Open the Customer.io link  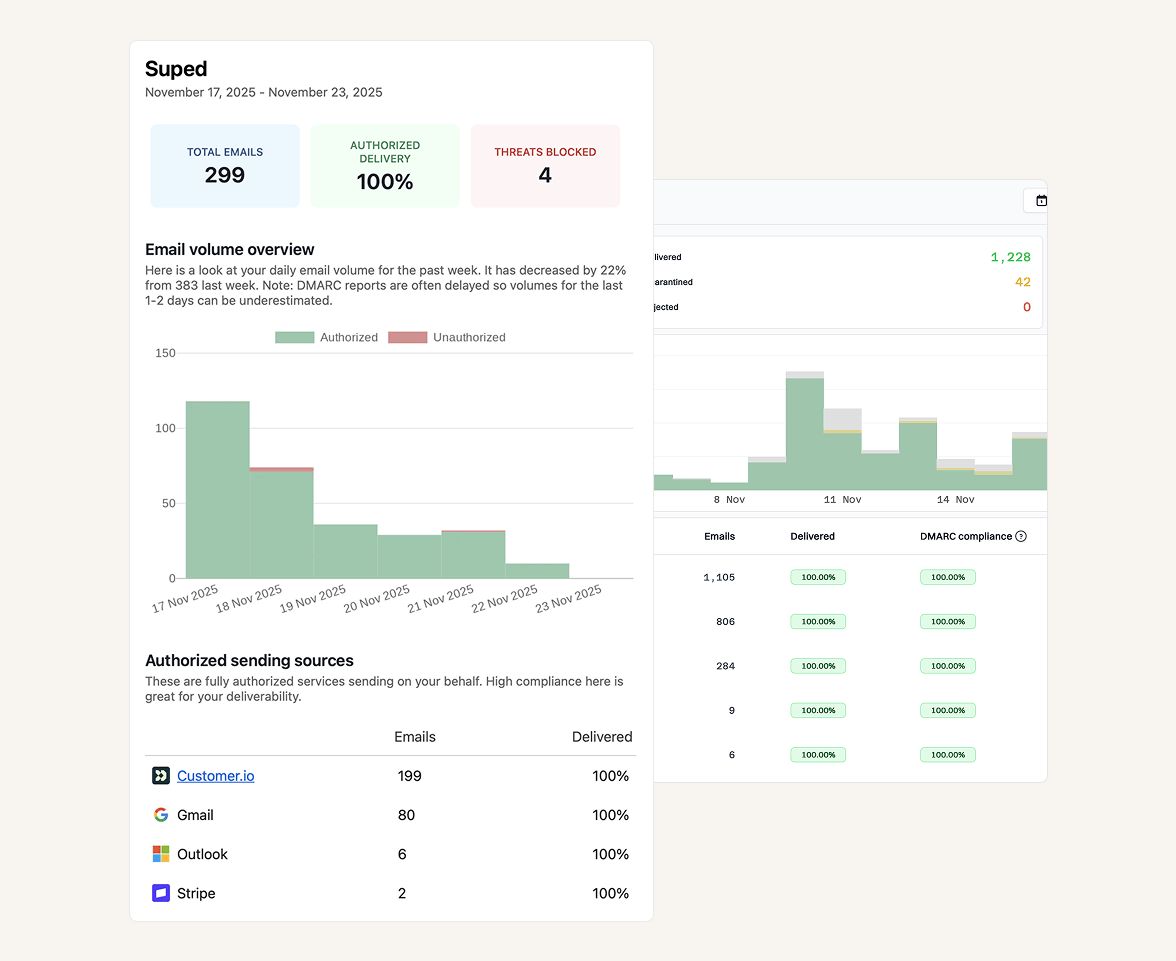(x=215, y=776)
